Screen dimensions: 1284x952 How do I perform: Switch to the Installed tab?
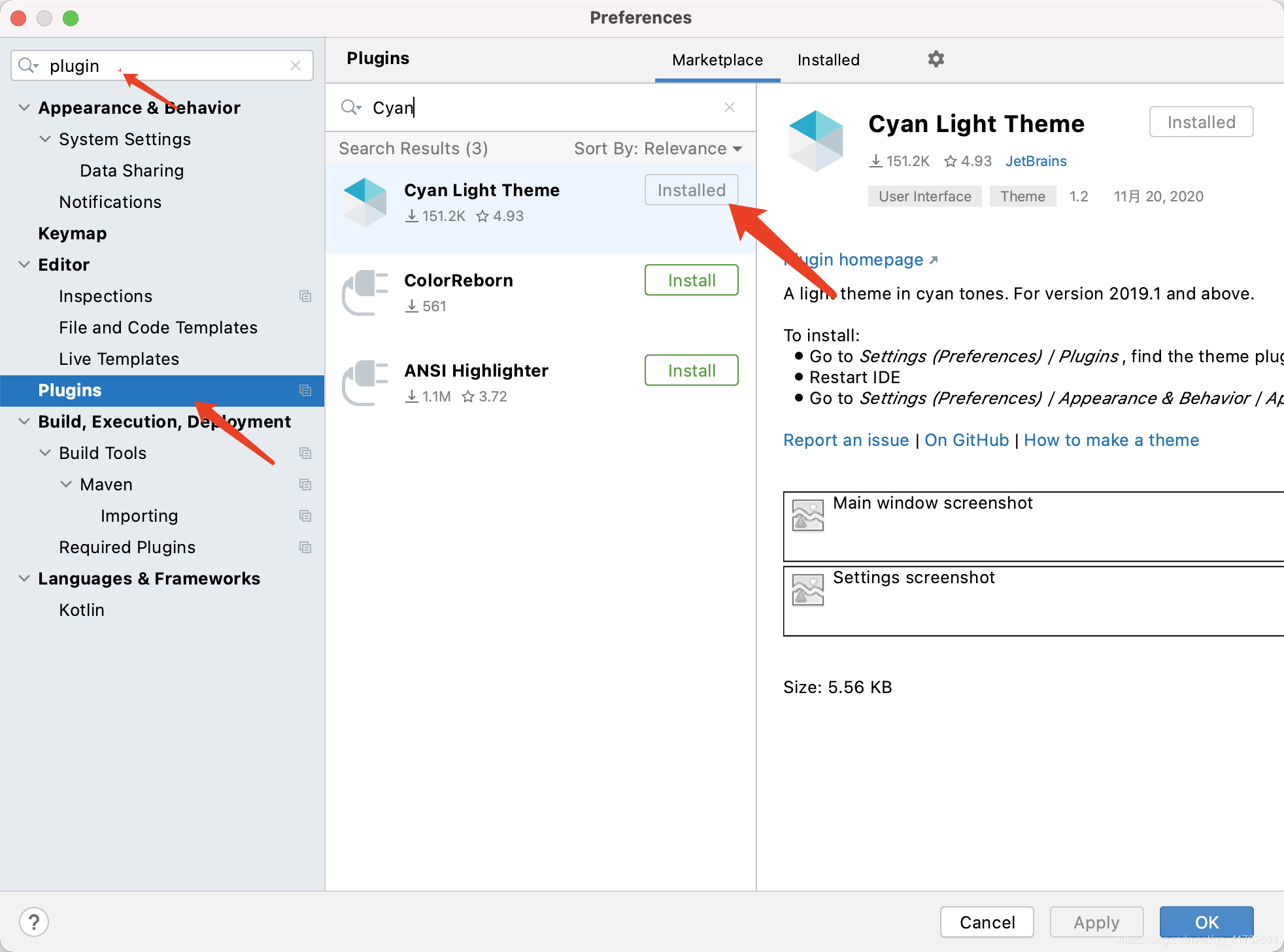pyautogui.click(x=828, y=60)
